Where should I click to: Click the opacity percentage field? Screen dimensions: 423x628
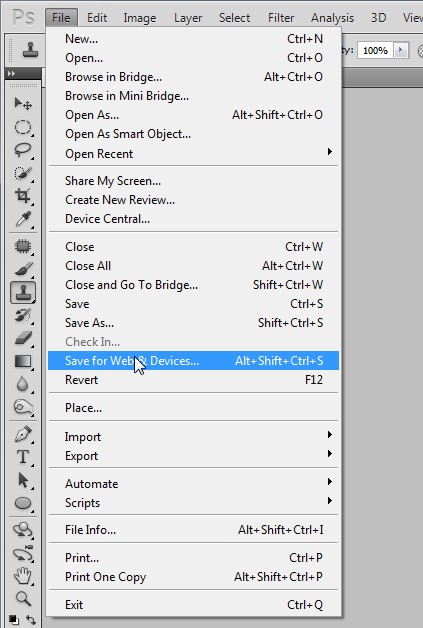click(375, 50)
